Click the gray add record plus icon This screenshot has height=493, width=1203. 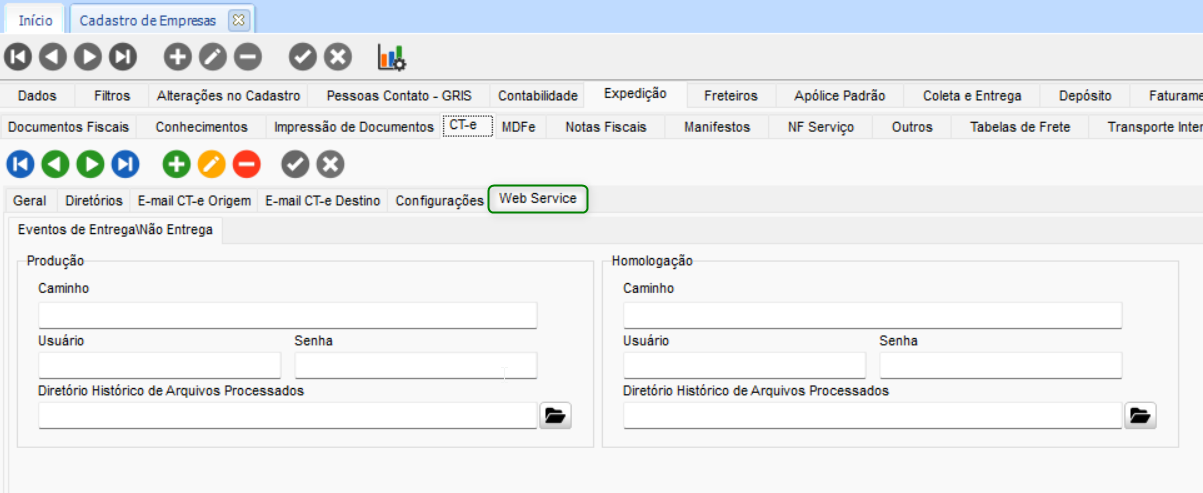tap(178, 57)
